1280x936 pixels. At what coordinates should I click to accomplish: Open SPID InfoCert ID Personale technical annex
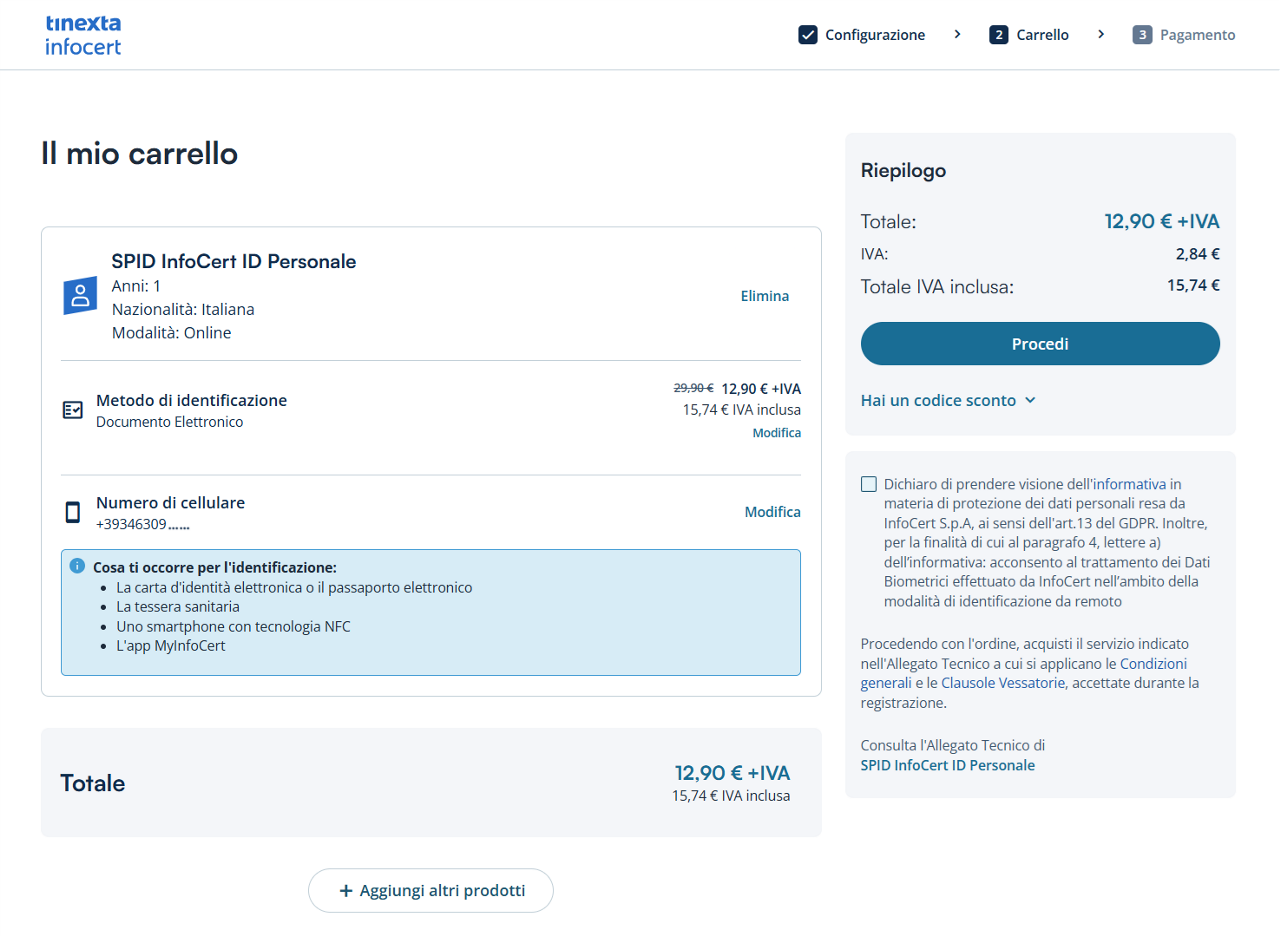coord(947,765)
